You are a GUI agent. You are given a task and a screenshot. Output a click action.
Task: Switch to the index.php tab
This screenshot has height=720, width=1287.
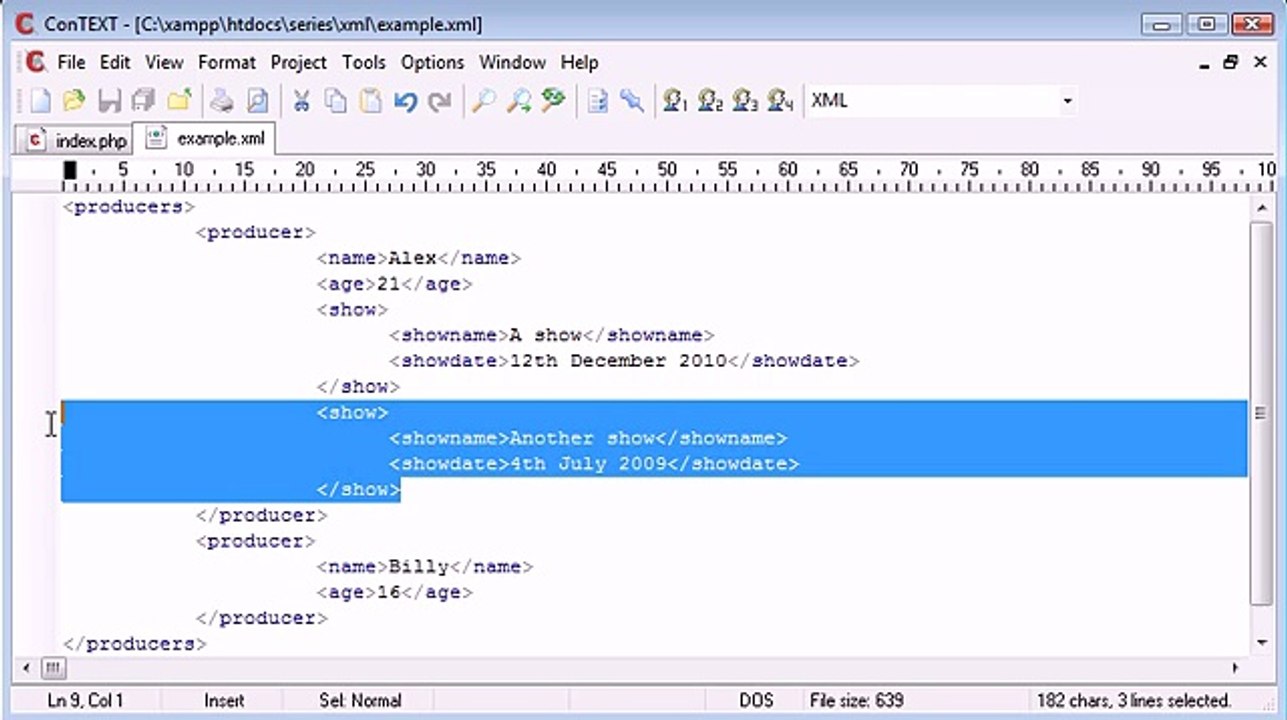(x=77, y=140)
